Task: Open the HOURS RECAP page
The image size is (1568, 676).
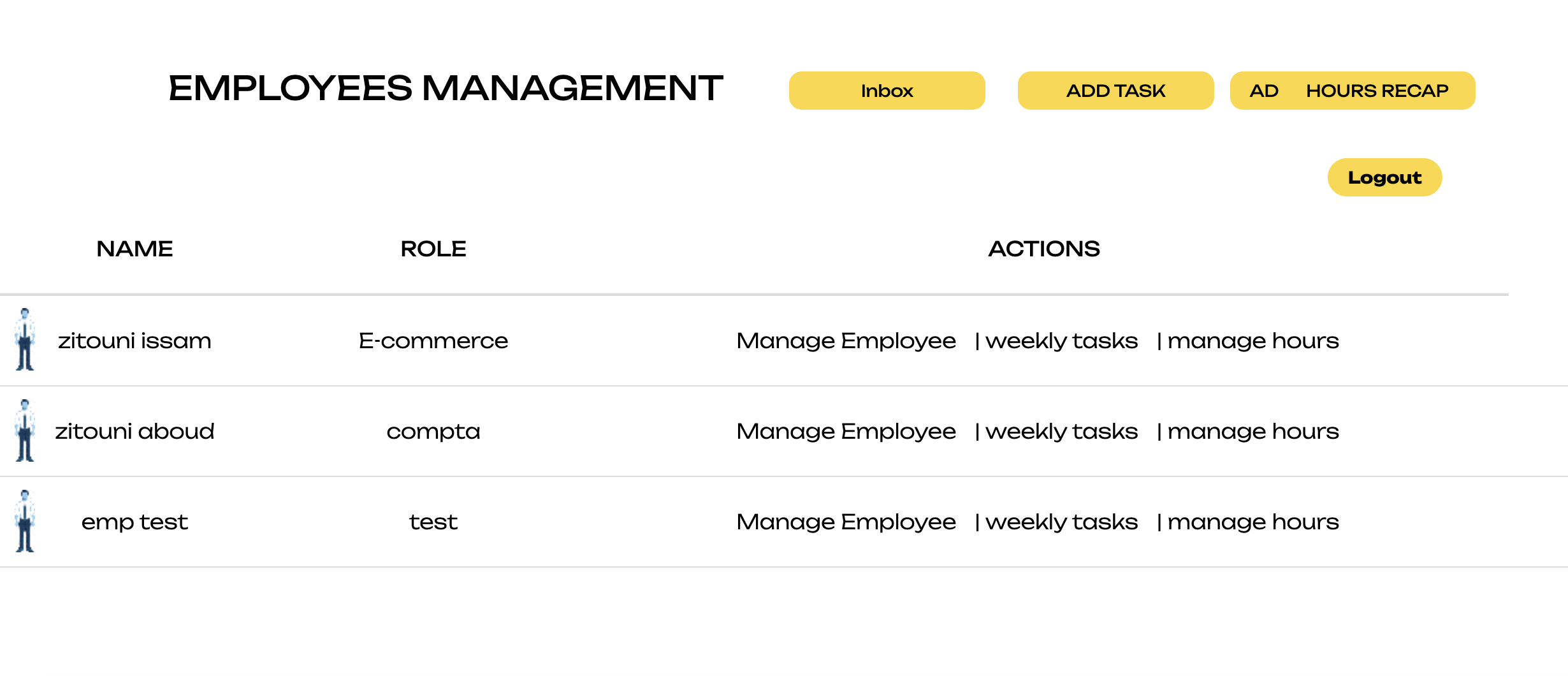Action: [x=1377, y=91]
